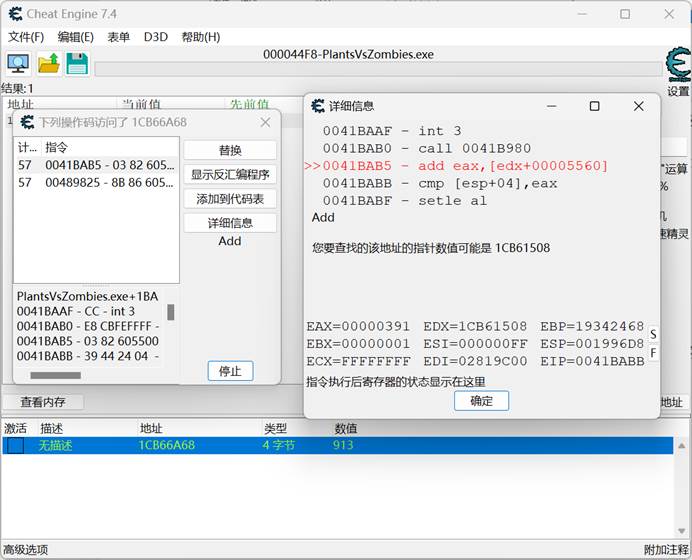Click the 添加到代码表 button
This screenshot has width=692, height=560.
coord(230,199)
